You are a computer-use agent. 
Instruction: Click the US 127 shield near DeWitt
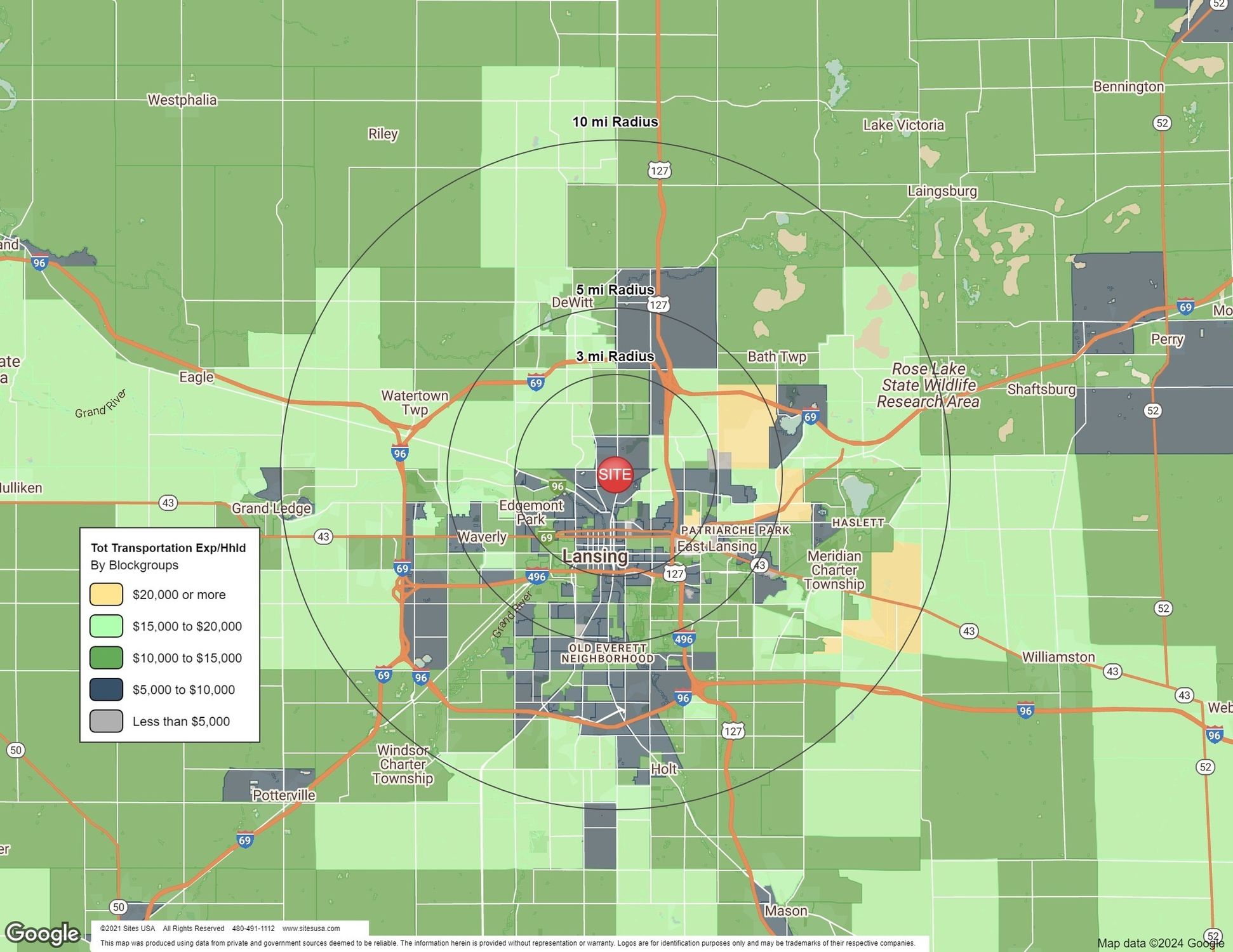tap(658, 305)
